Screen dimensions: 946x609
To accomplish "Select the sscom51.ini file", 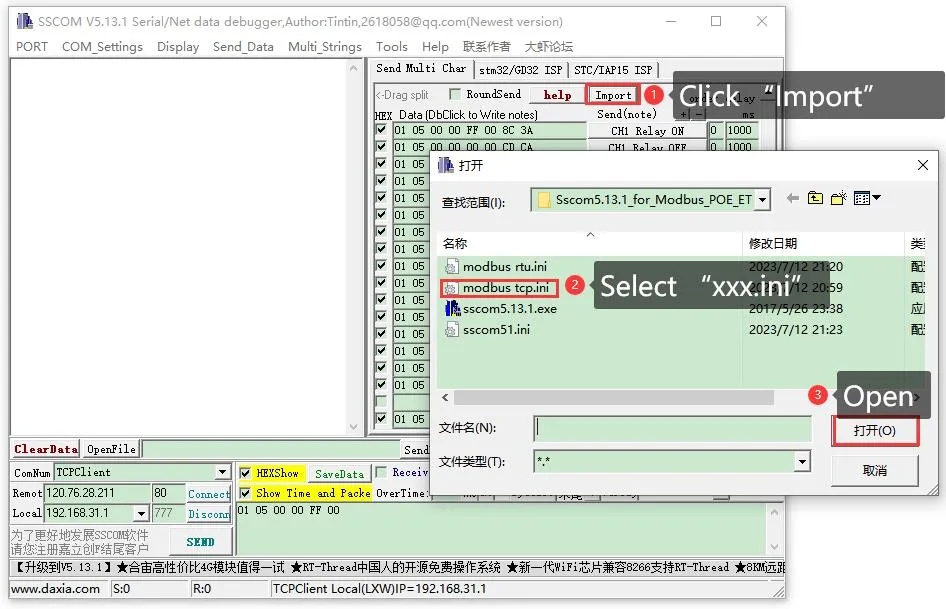I will click(496, 330).
